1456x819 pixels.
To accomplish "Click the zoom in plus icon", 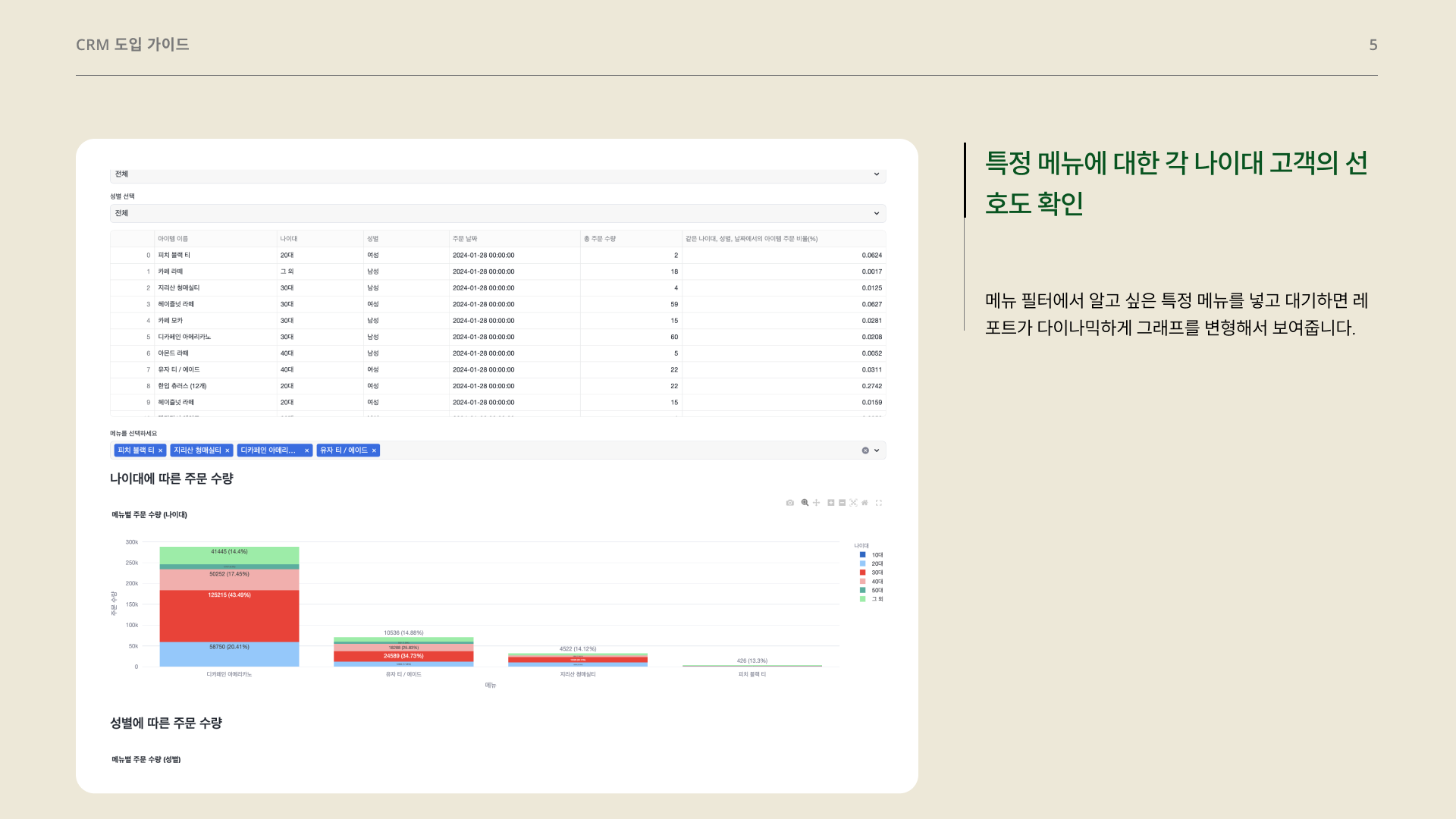I will (x=831, y=503).
